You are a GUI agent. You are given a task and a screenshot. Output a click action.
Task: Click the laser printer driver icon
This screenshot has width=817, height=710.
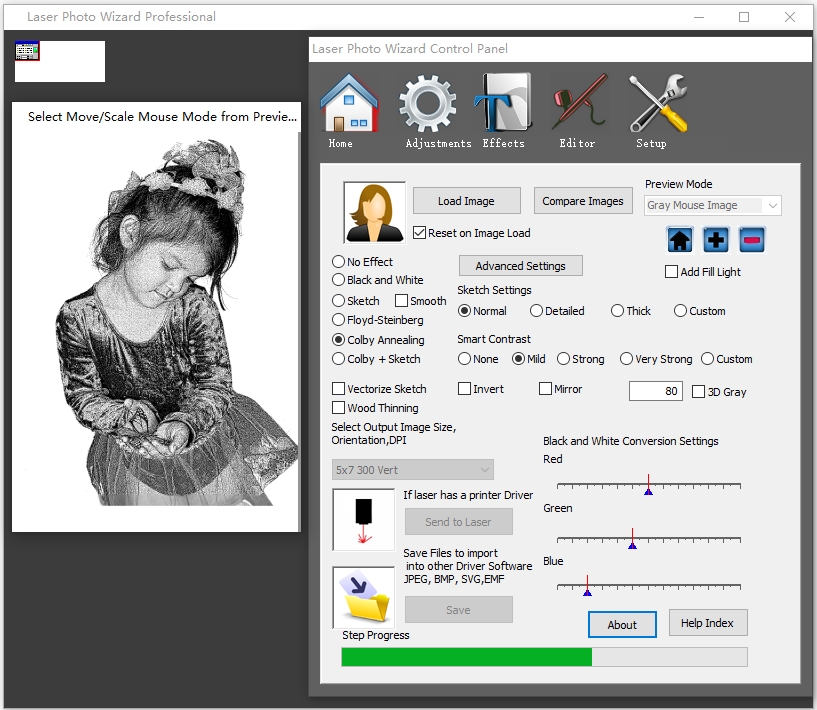[363, 519]
